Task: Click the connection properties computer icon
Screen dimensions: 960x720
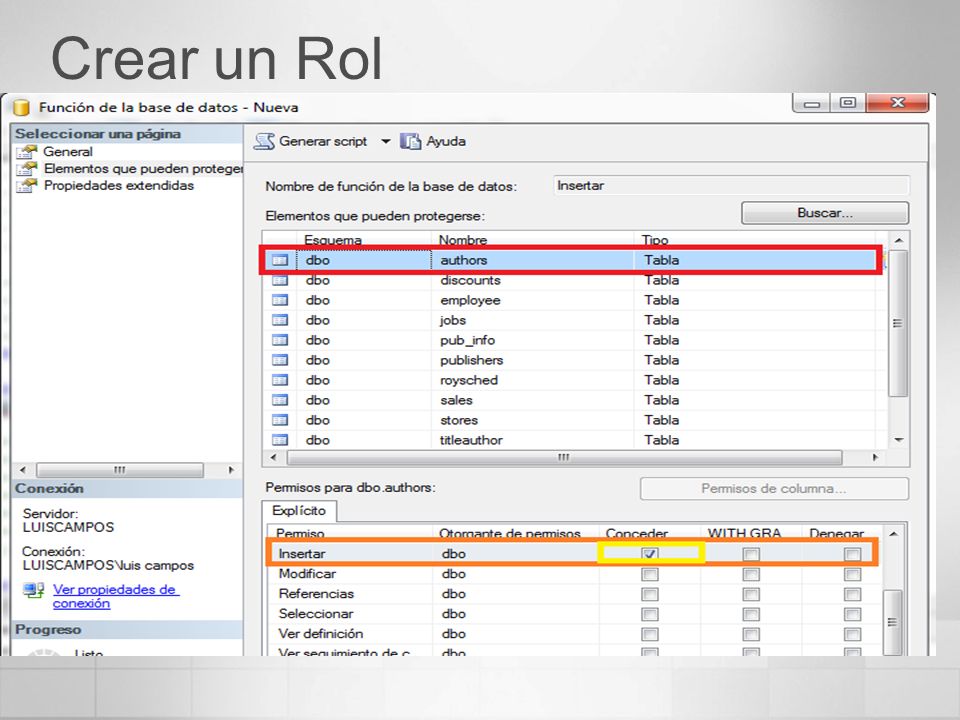Action: [x=33, y=591]
